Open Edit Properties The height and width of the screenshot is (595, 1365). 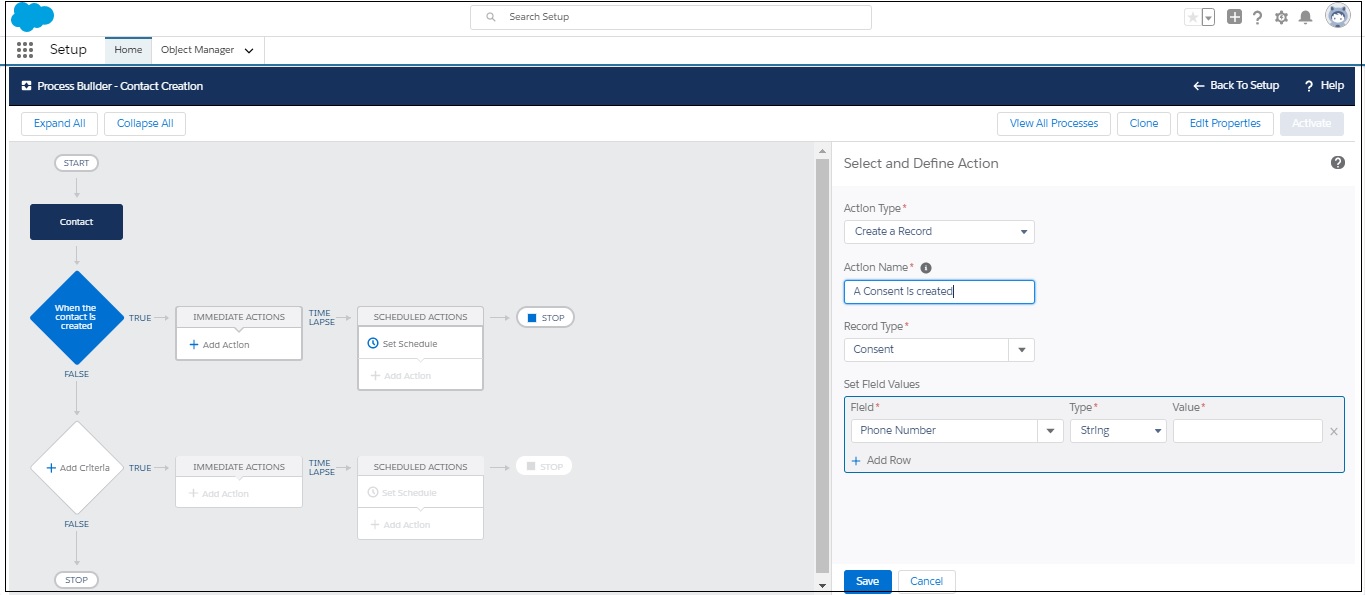(x=1226, y=124)
